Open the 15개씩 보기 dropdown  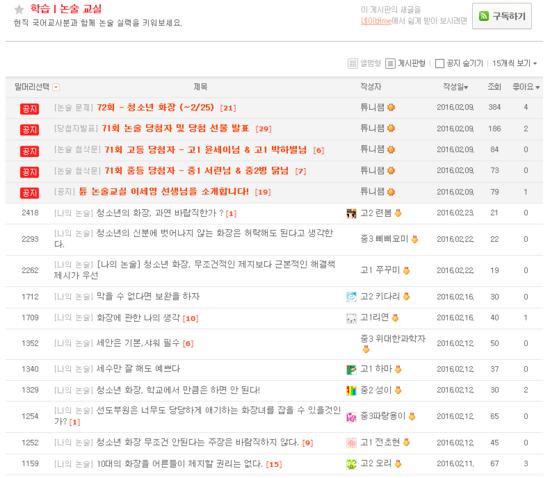tap(515, 63)
